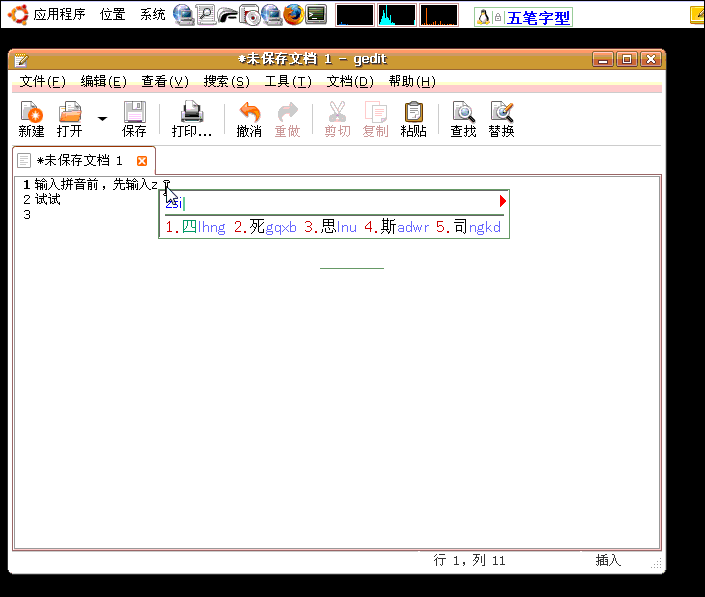Click the orange system monitor graph applet
The image size is (705, 597).
pyautogui.click(x=439, y=15)
